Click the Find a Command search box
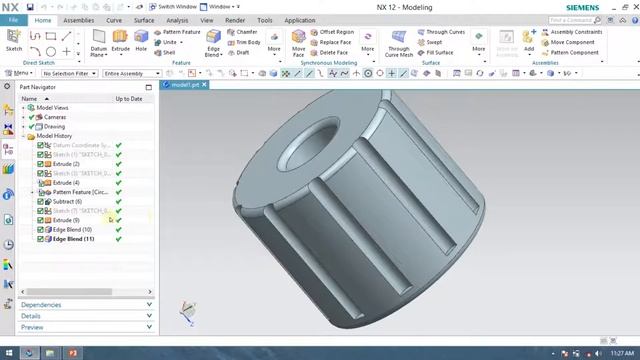The width and height of the screenshot is (640, 360). (575, 20)
